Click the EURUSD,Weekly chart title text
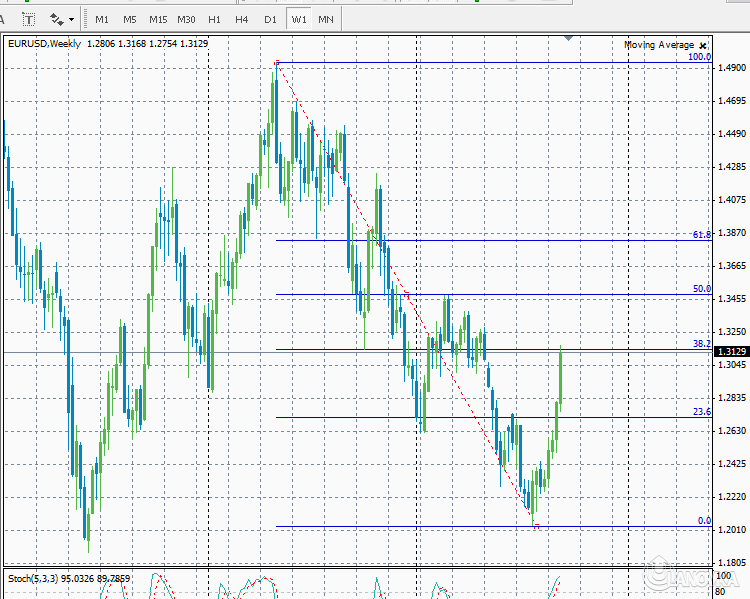Image resolution: width=750 pixels, height=599 pixels. pos(45,44)
